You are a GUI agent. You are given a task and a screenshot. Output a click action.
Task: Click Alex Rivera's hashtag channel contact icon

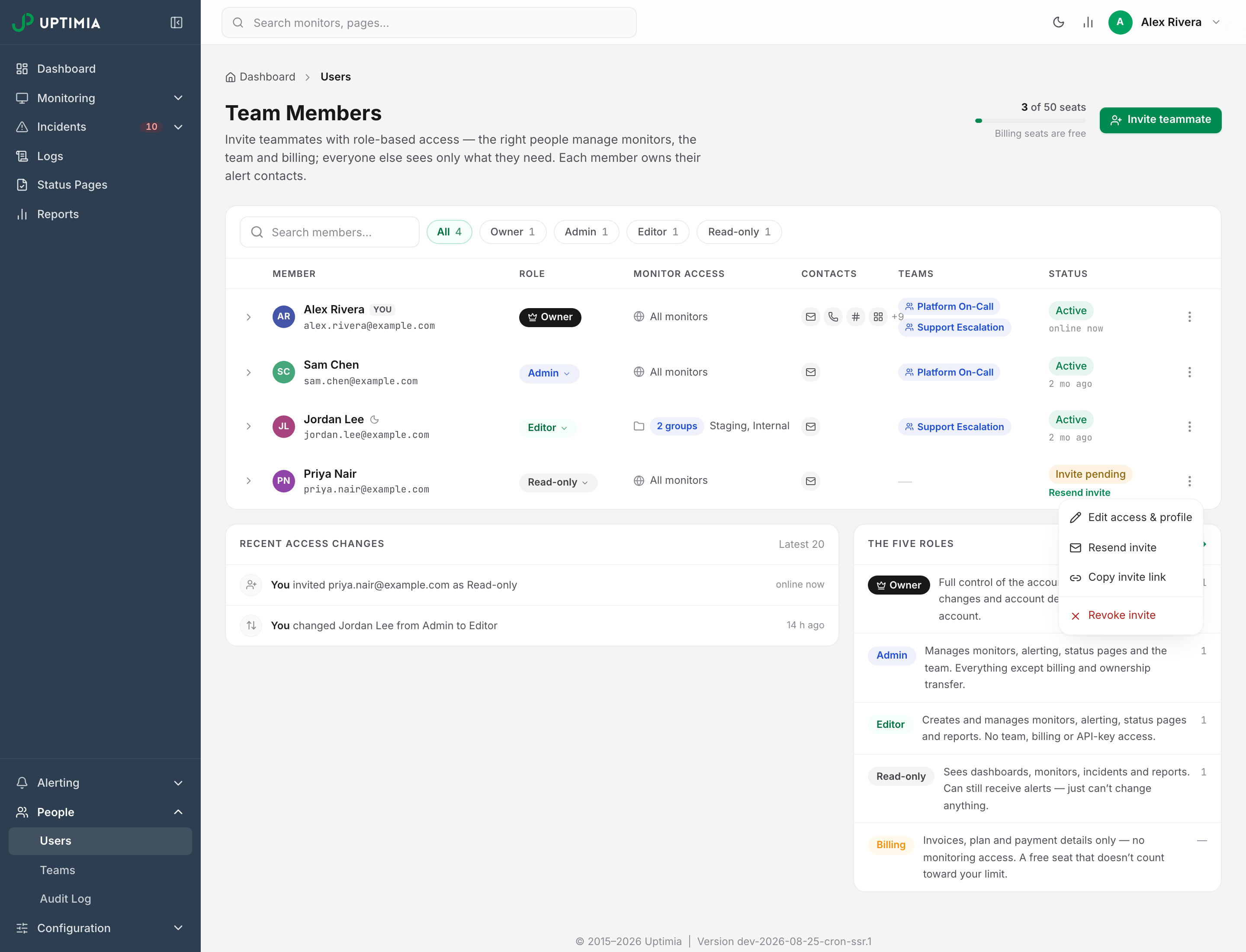[856, 317]
